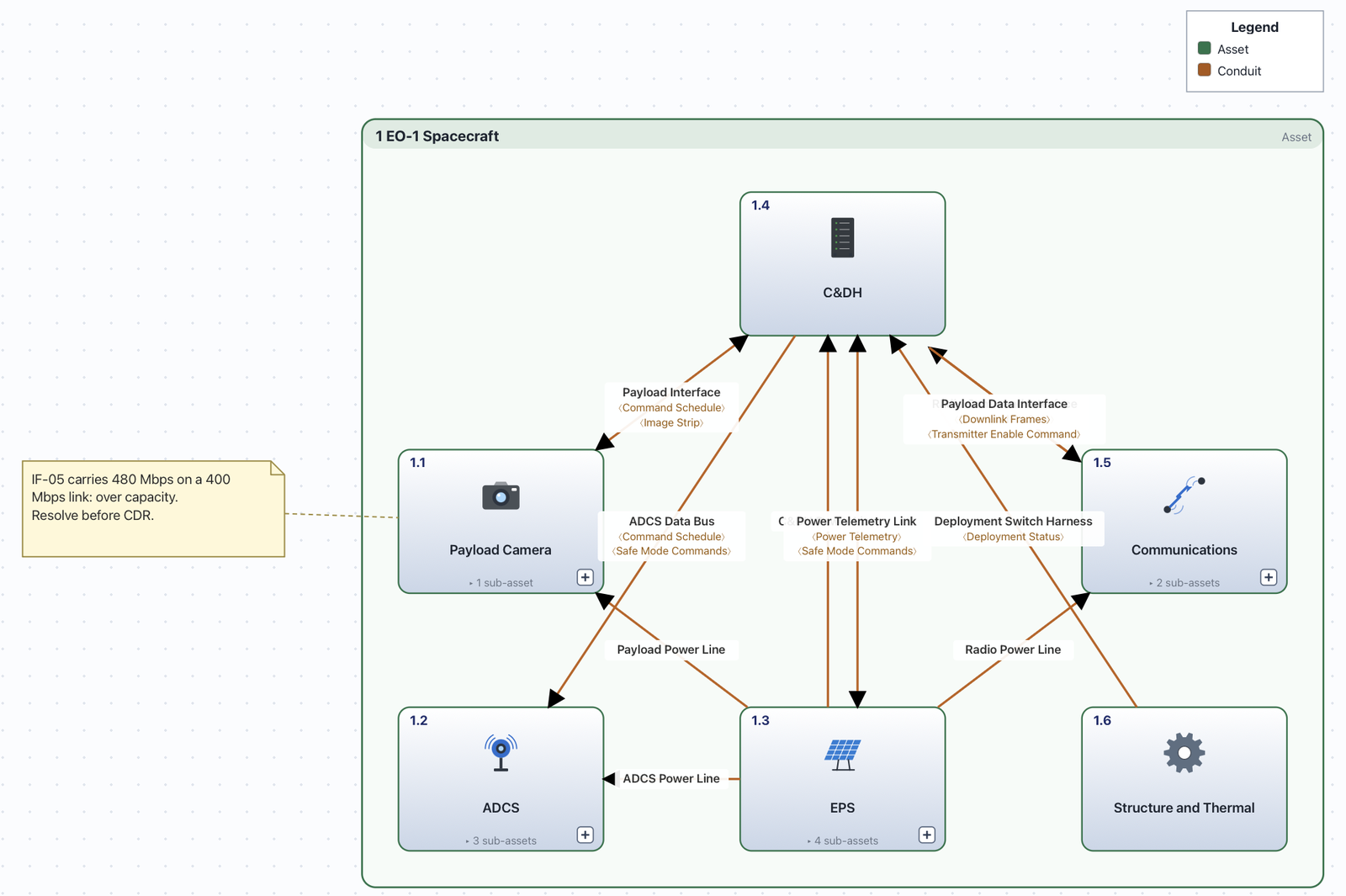Click the EPS solar panel icon
The width and height of the screenshot is (1346, 896).
point(842,755)
